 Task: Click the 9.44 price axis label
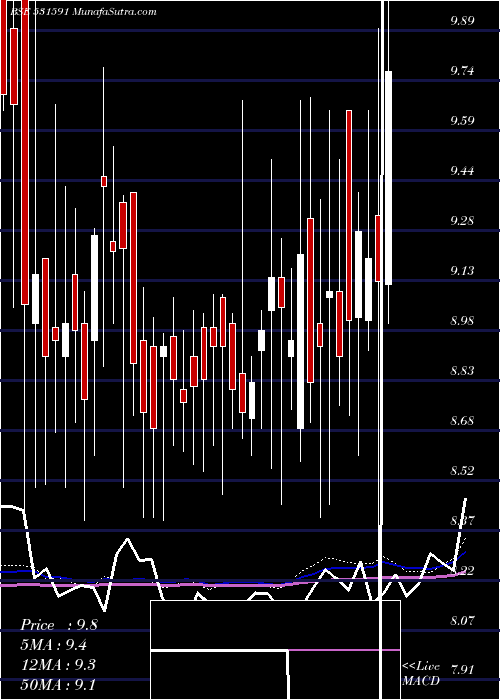pos(462,171)
